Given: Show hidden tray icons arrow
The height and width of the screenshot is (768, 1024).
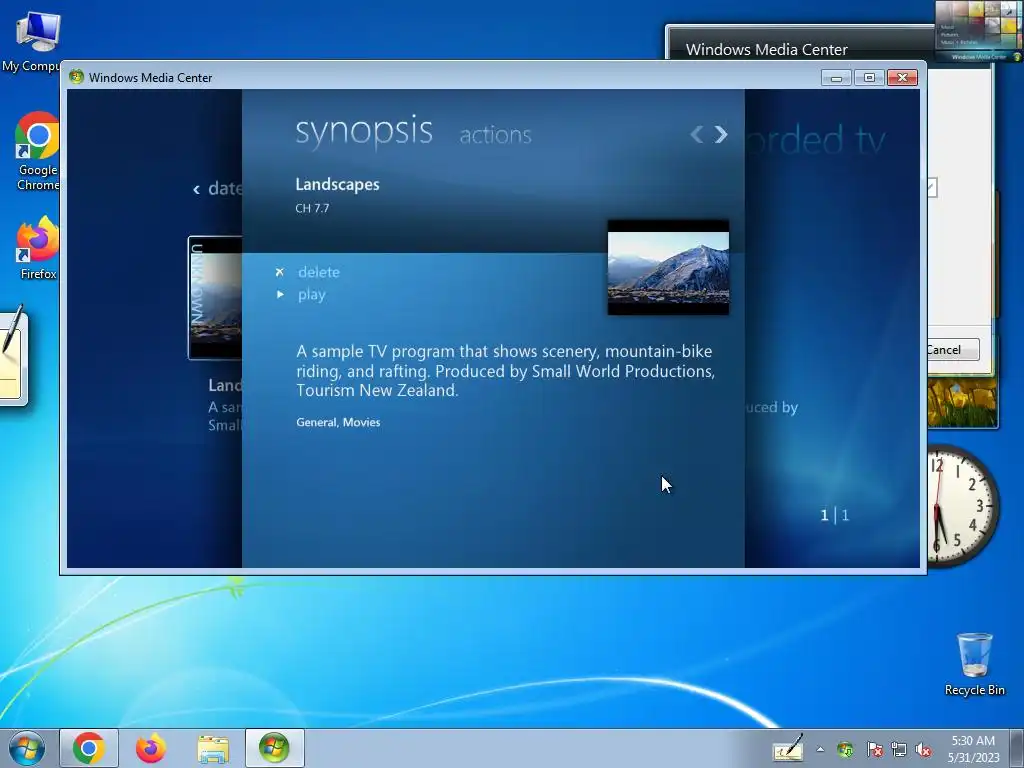Looking at the screenshot, I should [x=820, y=750].
